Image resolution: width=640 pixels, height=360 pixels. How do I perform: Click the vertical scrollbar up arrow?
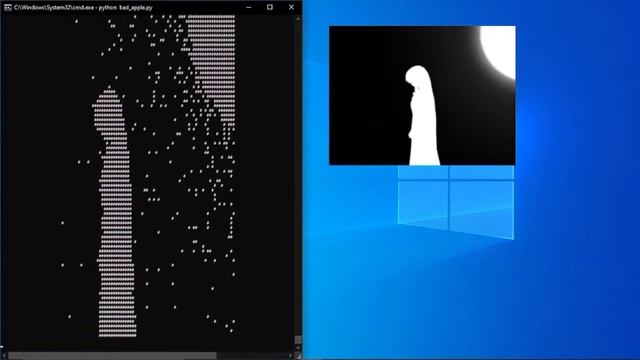click(298, 19)
